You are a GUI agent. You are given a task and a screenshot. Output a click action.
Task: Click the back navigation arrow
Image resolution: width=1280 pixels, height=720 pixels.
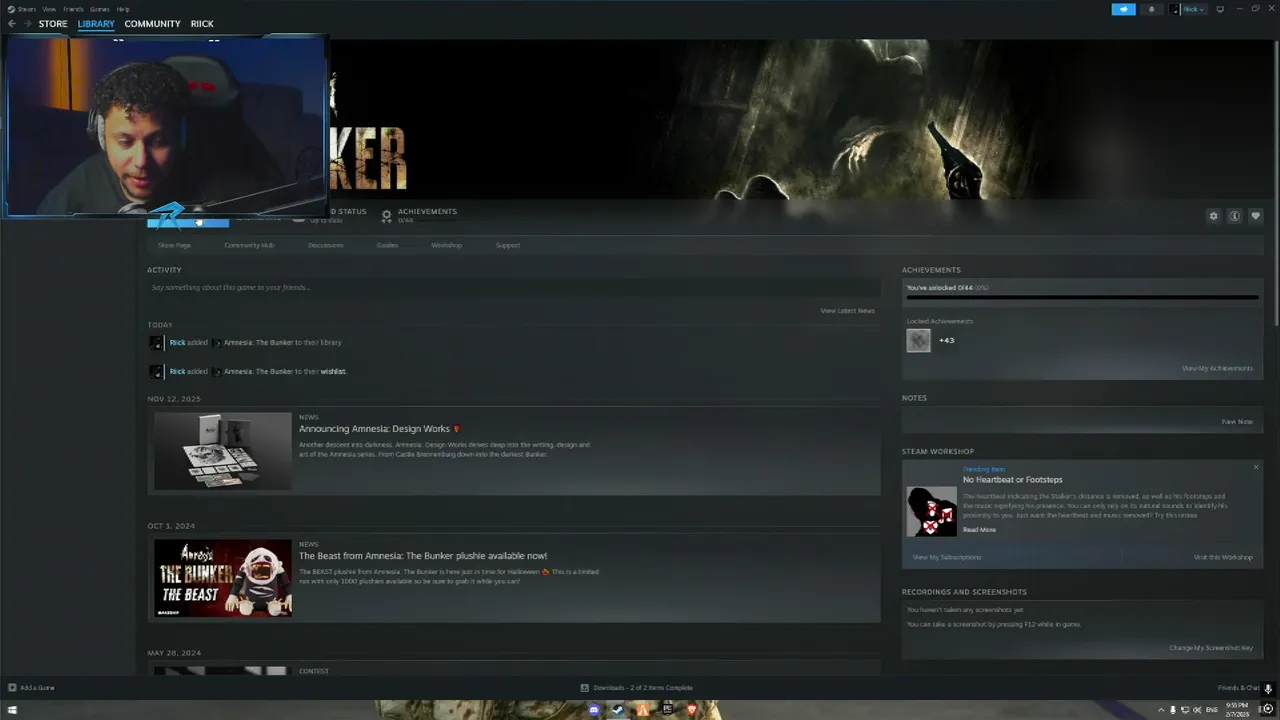12,24
